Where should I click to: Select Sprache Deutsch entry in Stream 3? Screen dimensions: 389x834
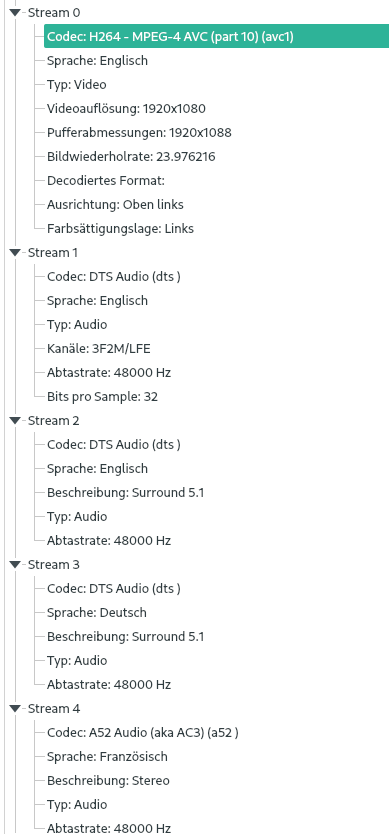(x=97, y=612)
